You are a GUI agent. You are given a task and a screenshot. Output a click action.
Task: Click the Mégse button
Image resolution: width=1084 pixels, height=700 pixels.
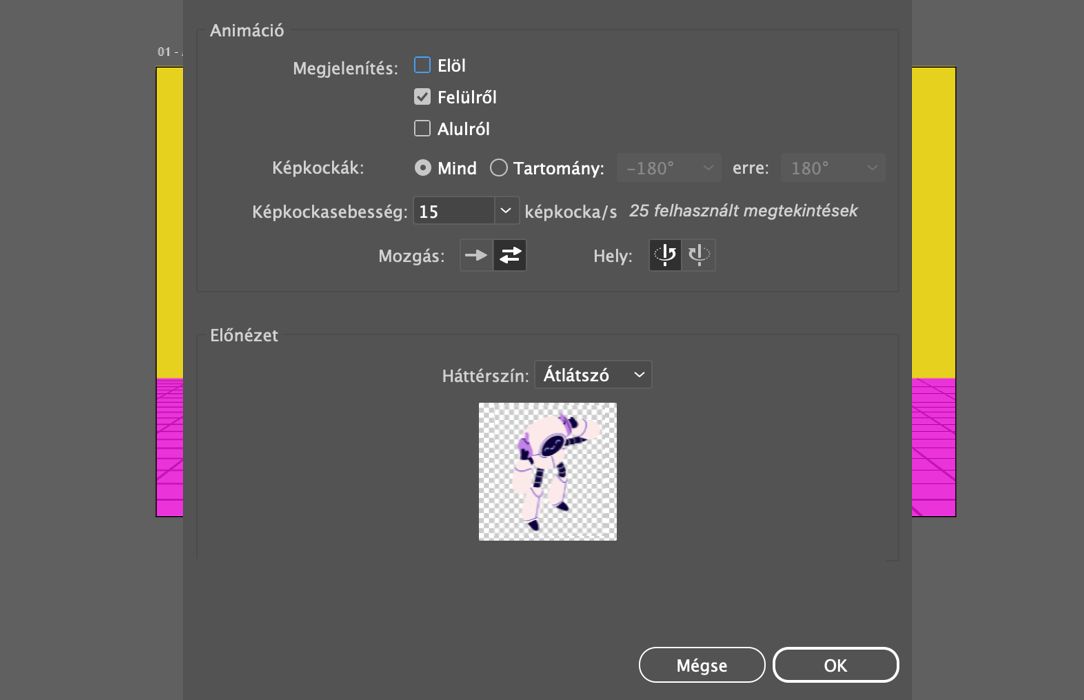(x=701, y=664)
